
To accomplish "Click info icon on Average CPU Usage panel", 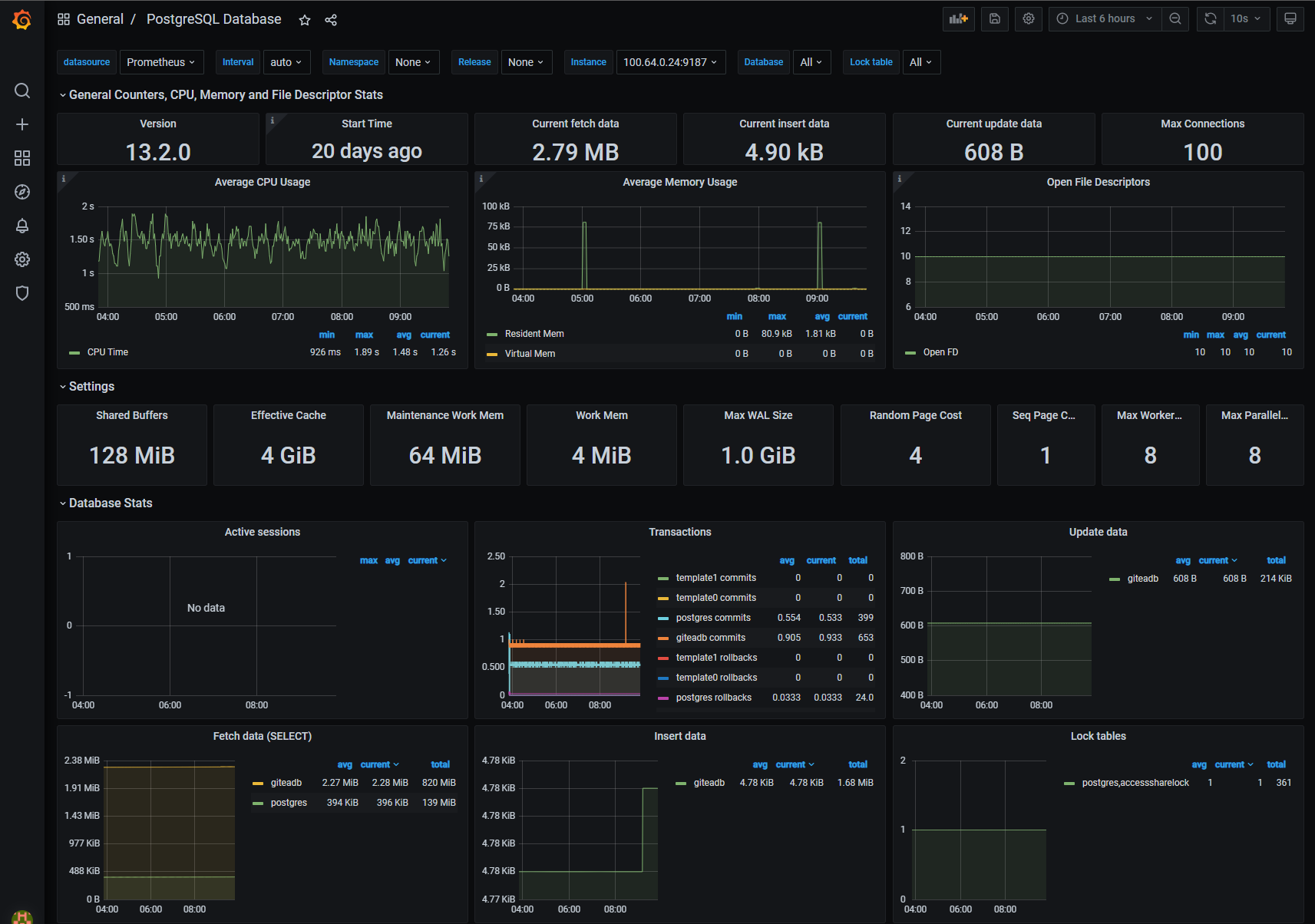I will pos(64,179).
